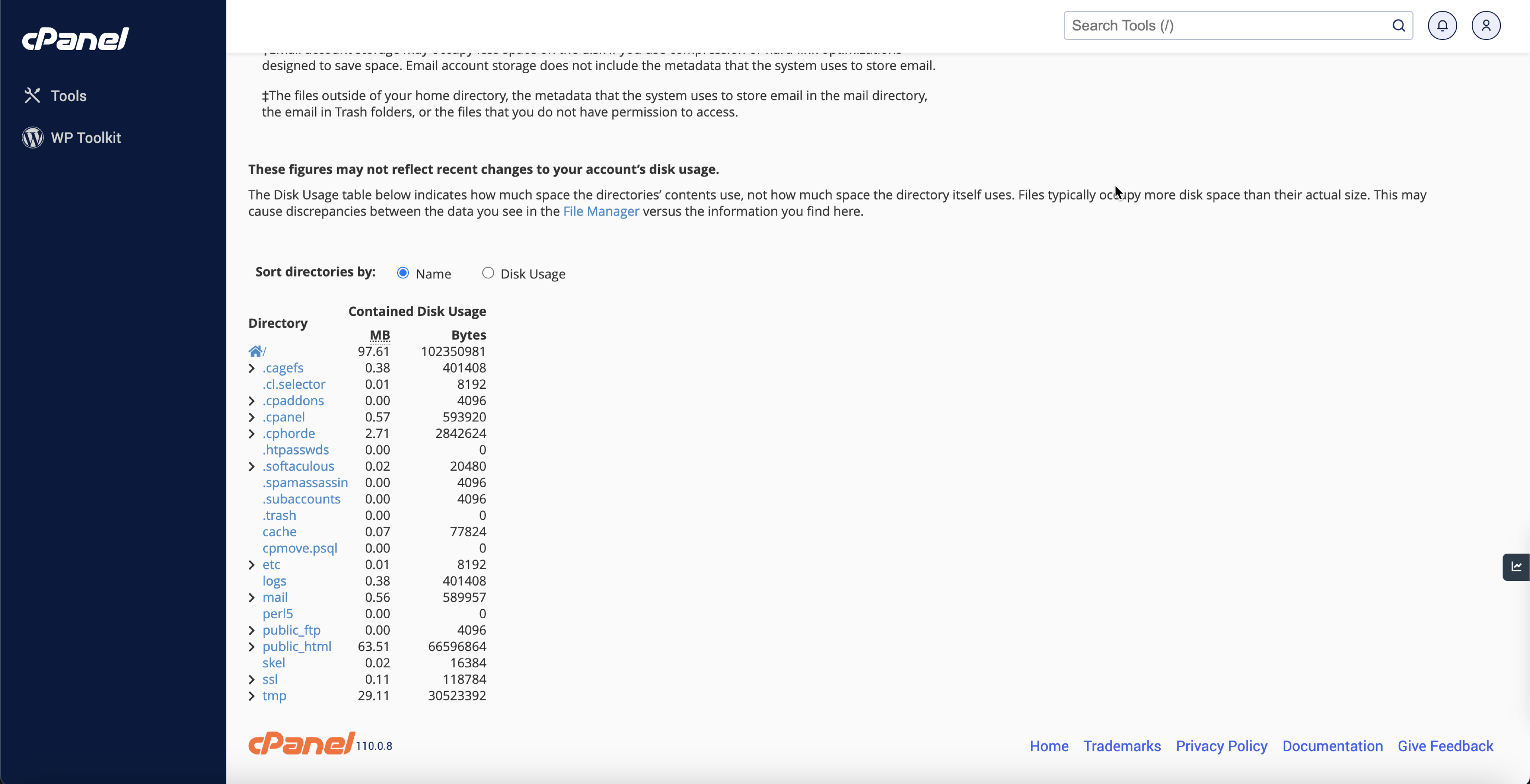Go to Home footer link

1049,746
